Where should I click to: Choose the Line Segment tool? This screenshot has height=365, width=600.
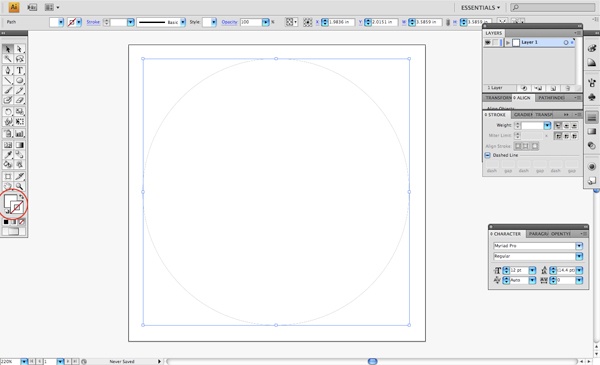point(8,80)
